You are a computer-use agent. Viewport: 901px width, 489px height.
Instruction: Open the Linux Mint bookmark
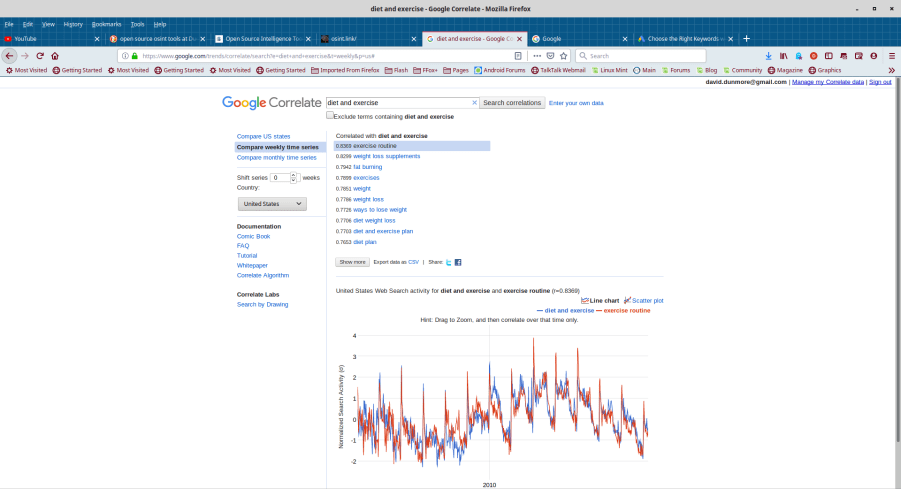(609, 70)
